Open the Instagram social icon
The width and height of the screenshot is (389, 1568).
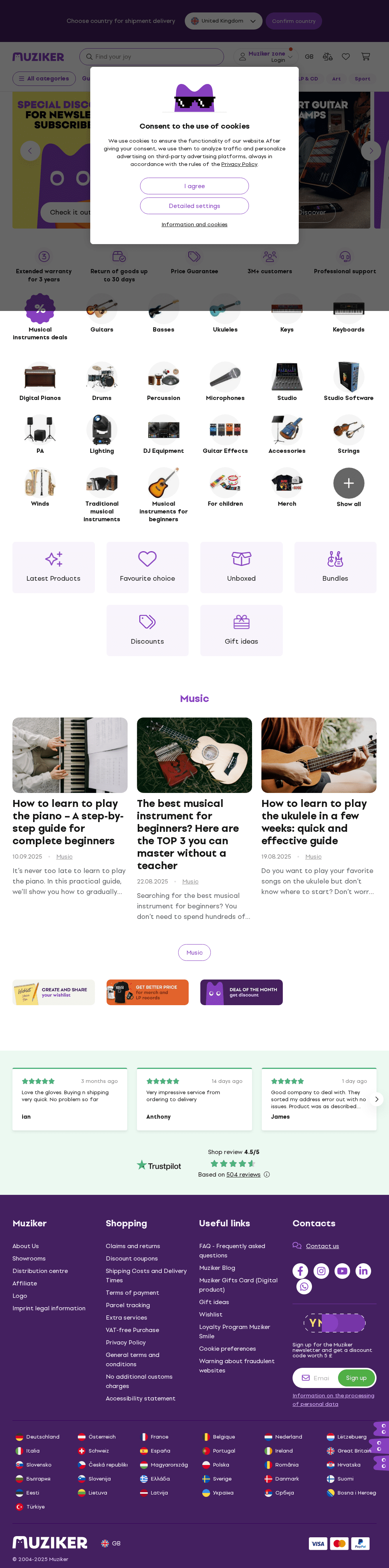point(321,1271)
